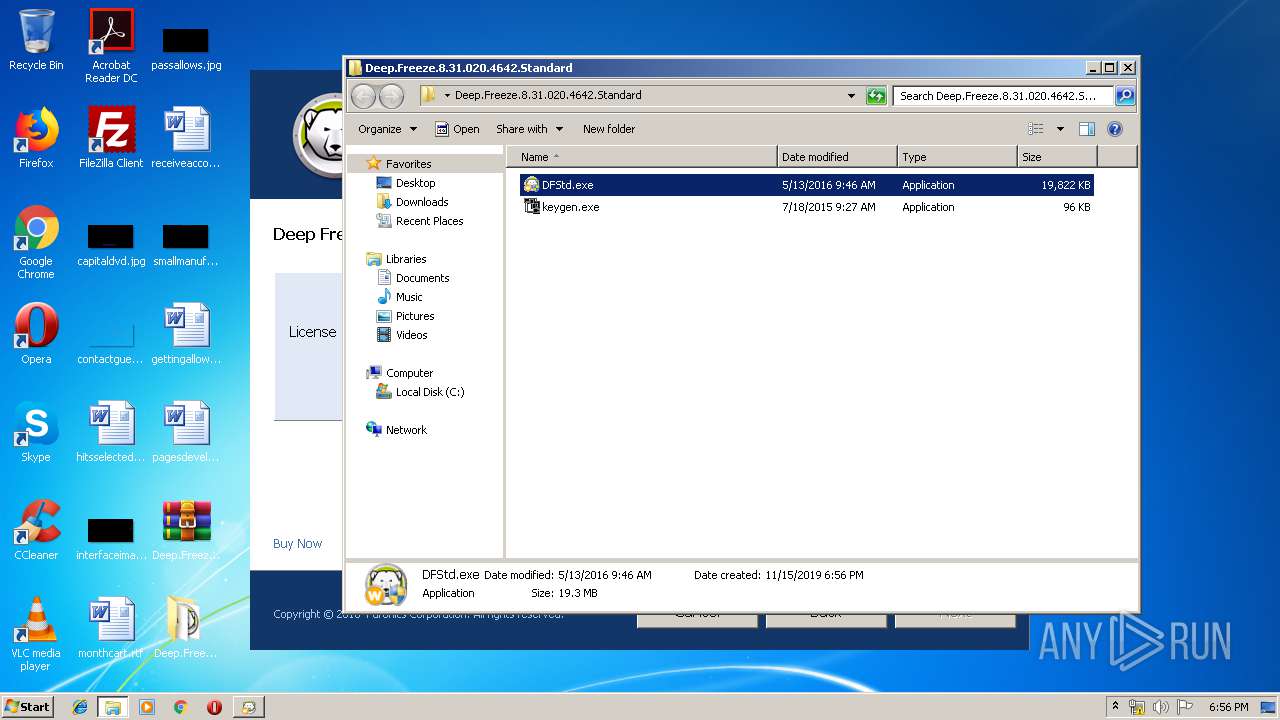Open Downloads in the navigation pane
This screenshot has height=720, width=1280.
421,202
